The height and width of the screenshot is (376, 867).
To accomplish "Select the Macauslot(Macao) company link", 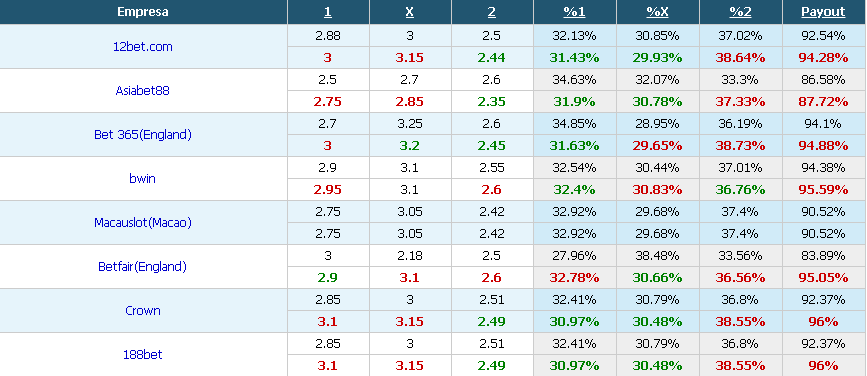I will point(143,223).
